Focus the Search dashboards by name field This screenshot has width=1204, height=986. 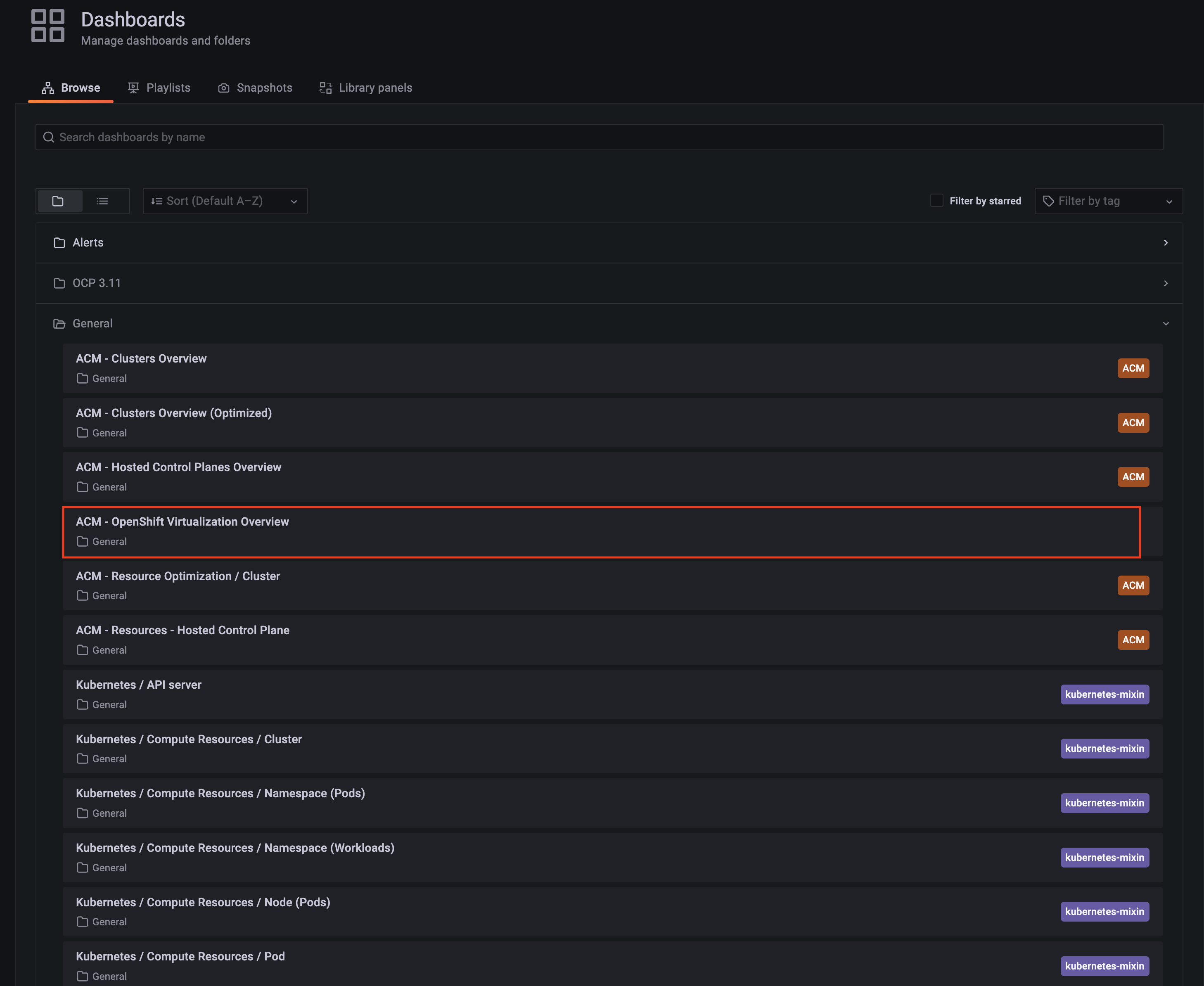point(599,137)
